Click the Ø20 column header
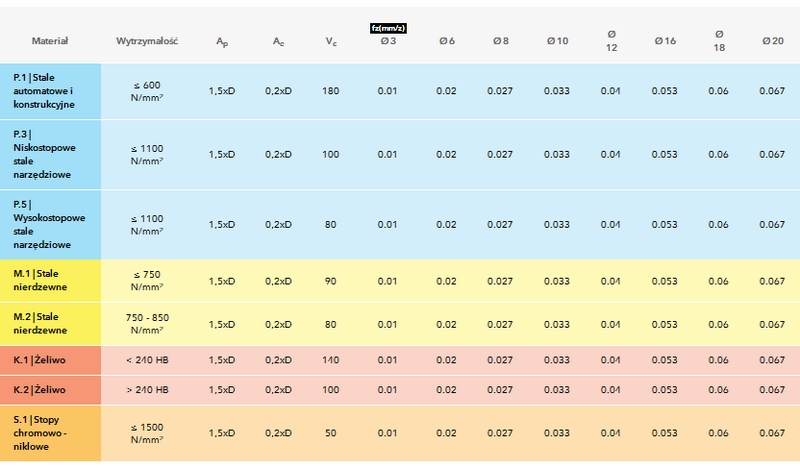 tap(771, 41)
